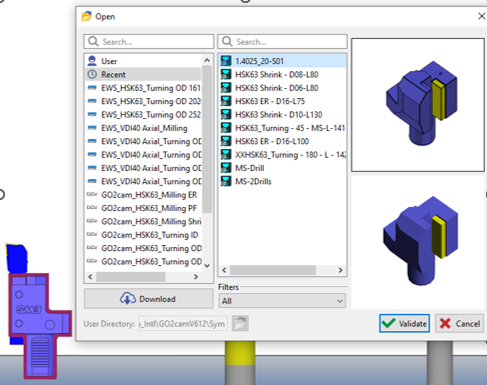Viewport: 487px width, 385px height.
Task: Click the left list scroll left arrow
Action: (x=90, y=277)
